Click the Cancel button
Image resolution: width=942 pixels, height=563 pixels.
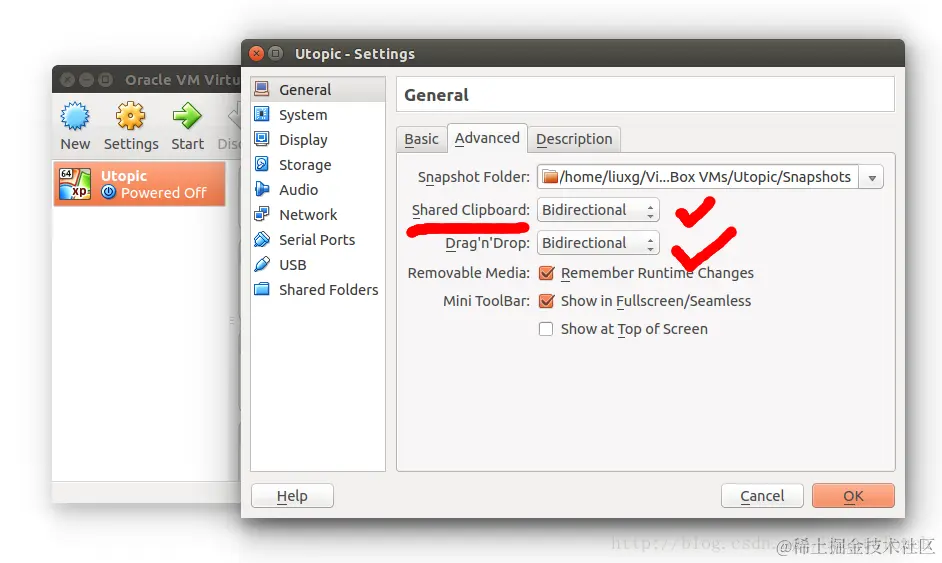tap(762, 496)
